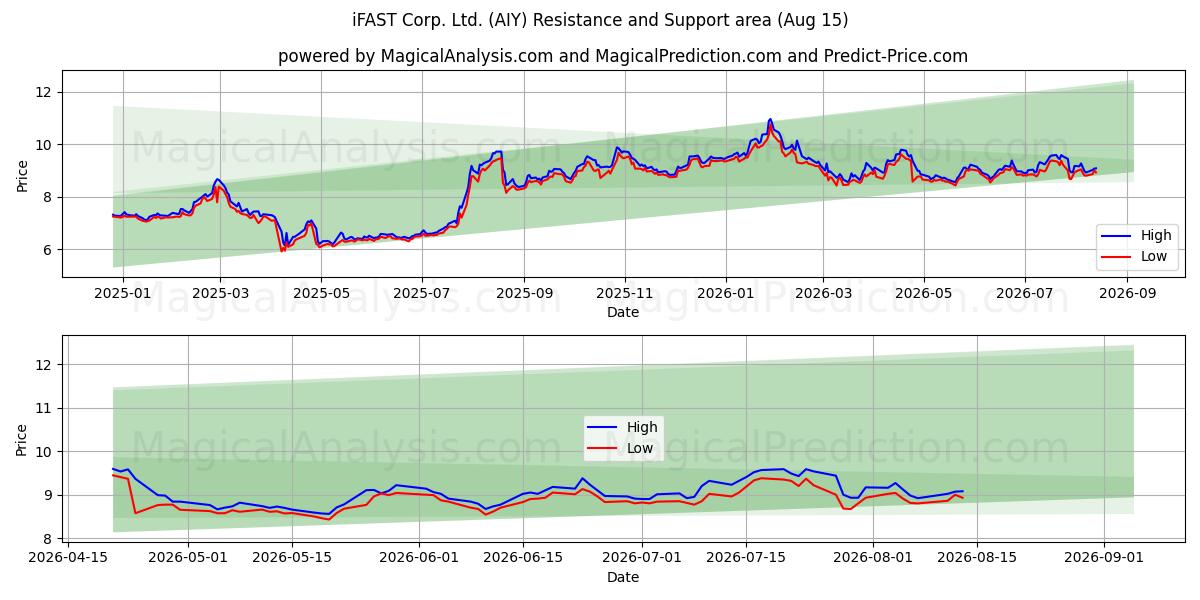
Task: Click the '11' price tick on the bottom chart
Action: [46, 408]
